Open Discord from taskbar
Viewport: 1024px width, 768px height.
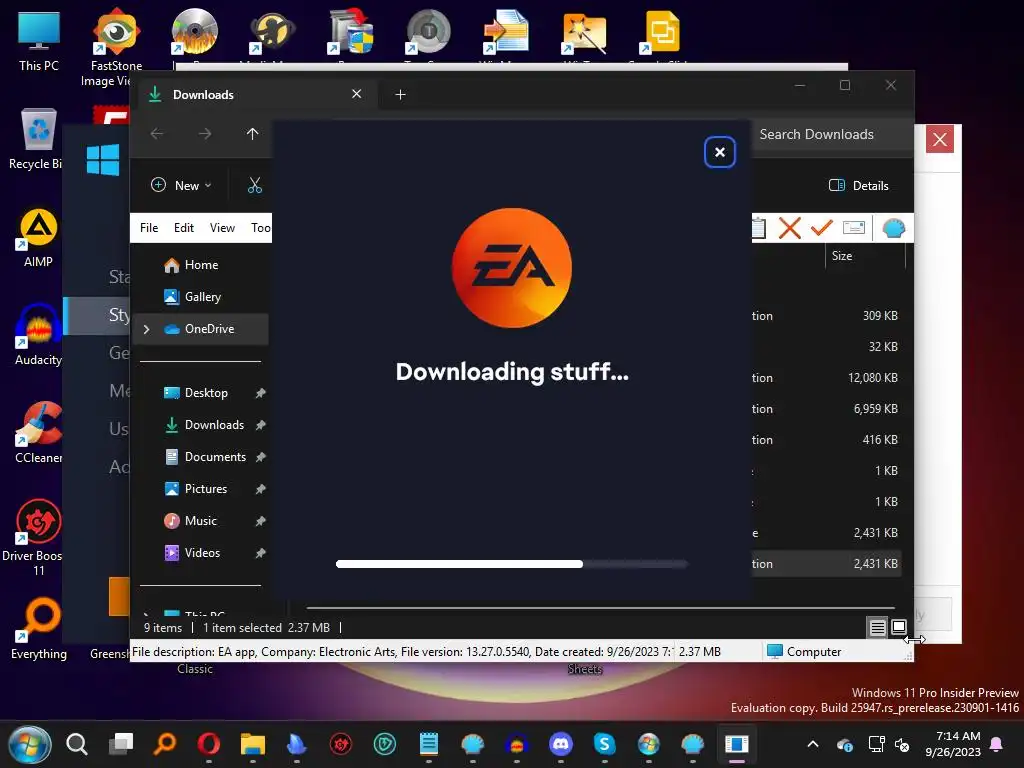tap(560, 744)
